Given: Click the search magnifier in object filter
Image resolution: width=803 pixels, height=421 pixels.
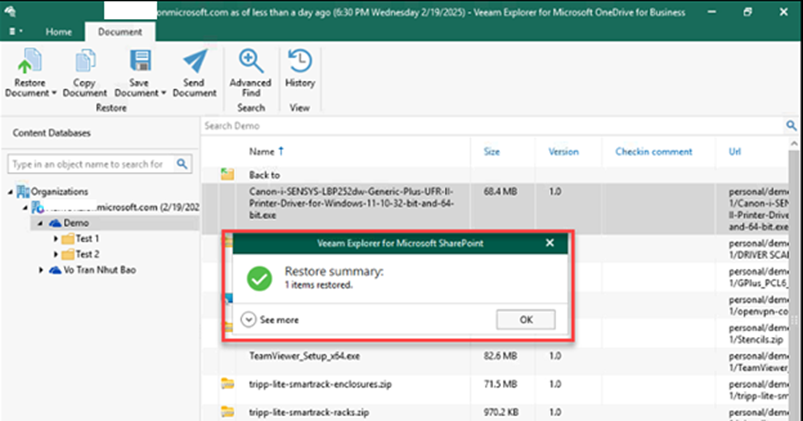Looking at the screenshot, I should click(182, 163).
